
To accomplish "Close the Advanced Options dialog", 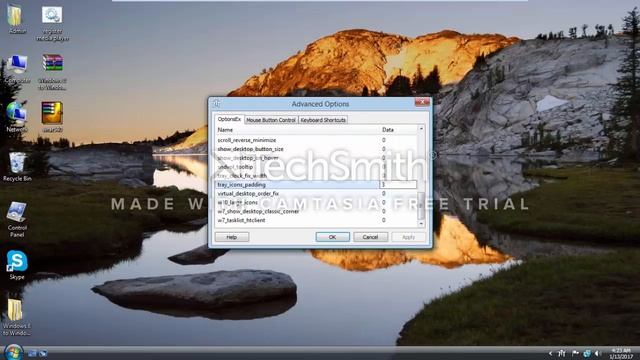I will tap(422, 102).
